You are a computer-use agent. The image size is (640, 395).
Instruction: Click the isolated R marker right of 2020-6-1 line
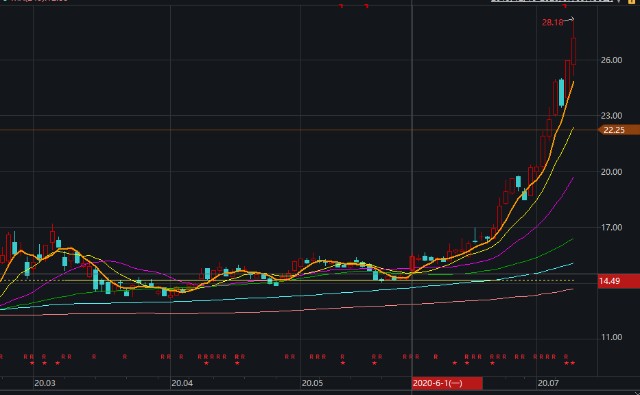point(436,357)
